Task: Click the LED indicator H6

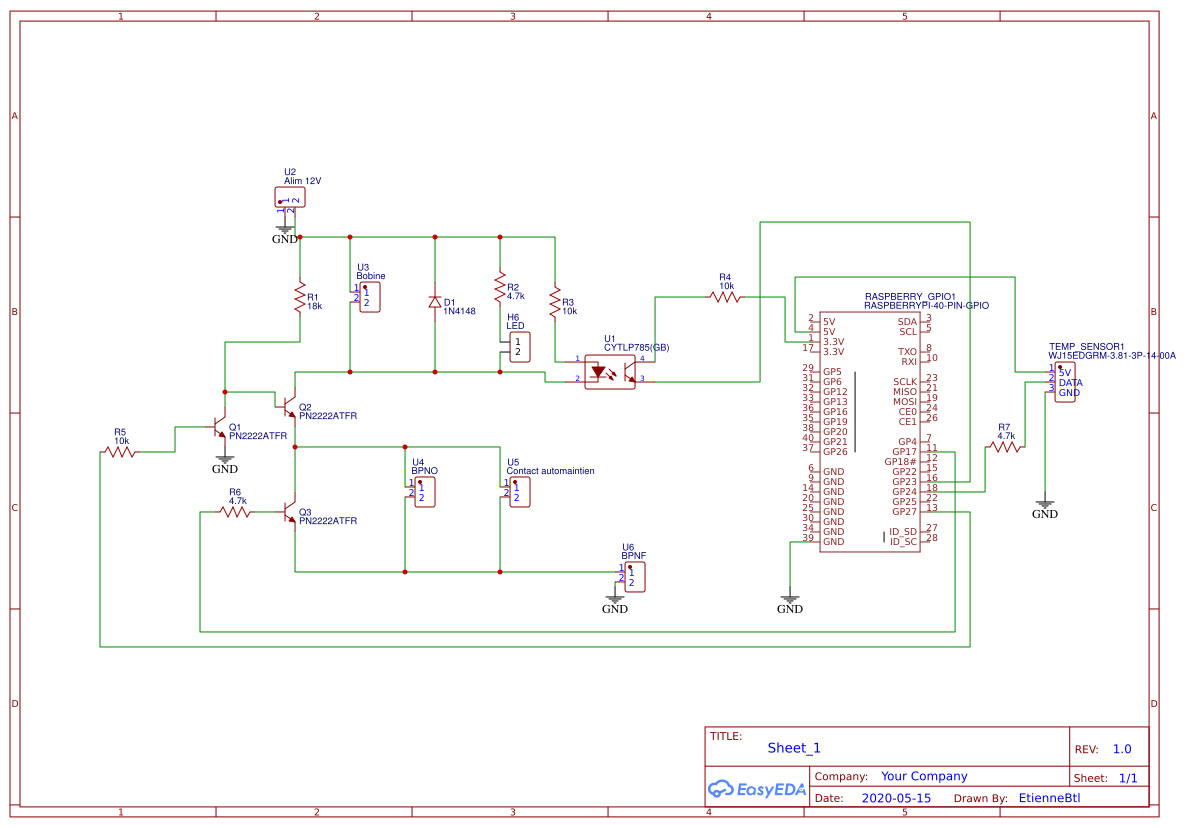Action: tap(519, 345)
